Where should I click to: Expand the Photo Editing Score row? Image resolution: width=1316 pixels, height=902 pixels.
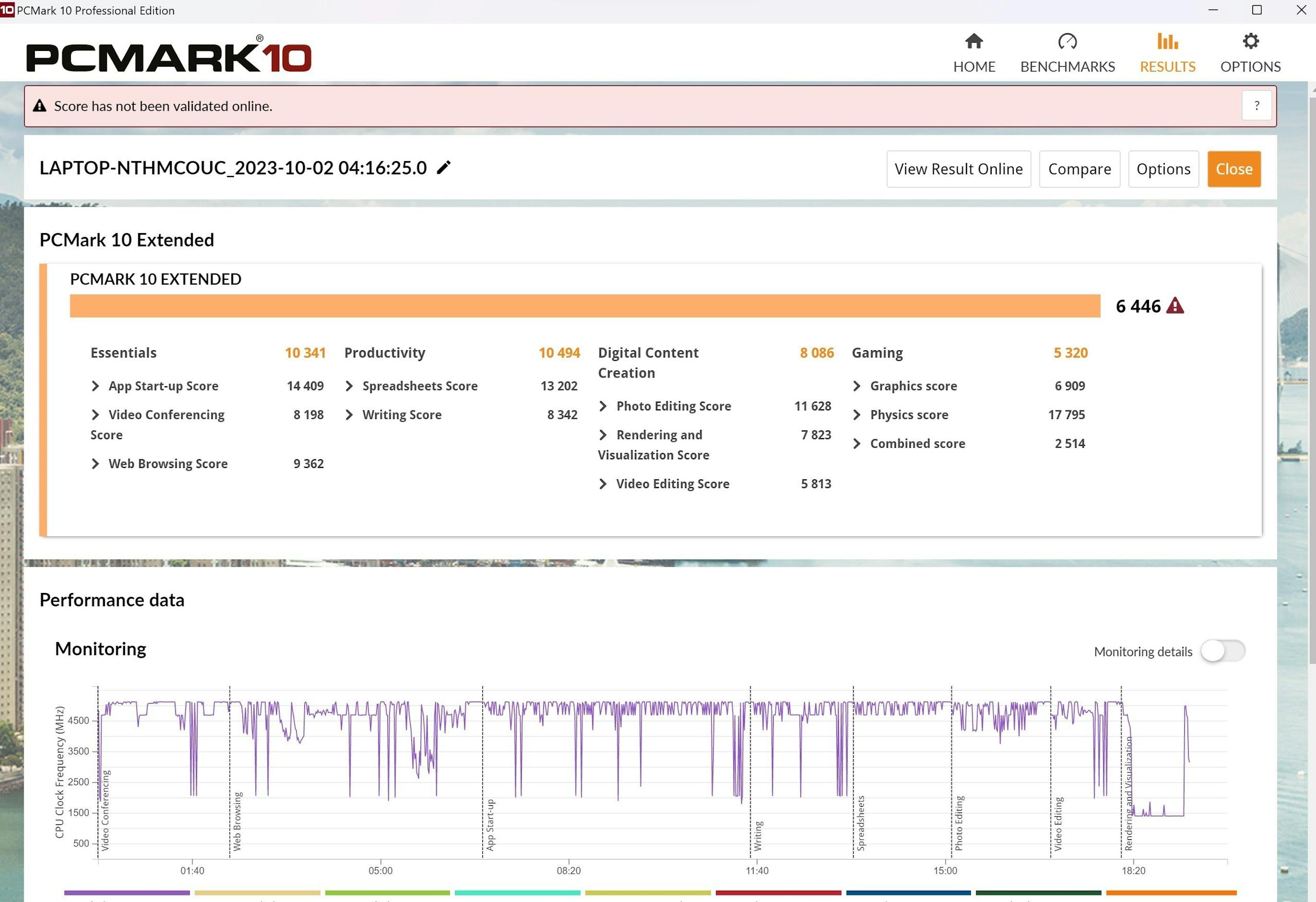coord(602,406)
